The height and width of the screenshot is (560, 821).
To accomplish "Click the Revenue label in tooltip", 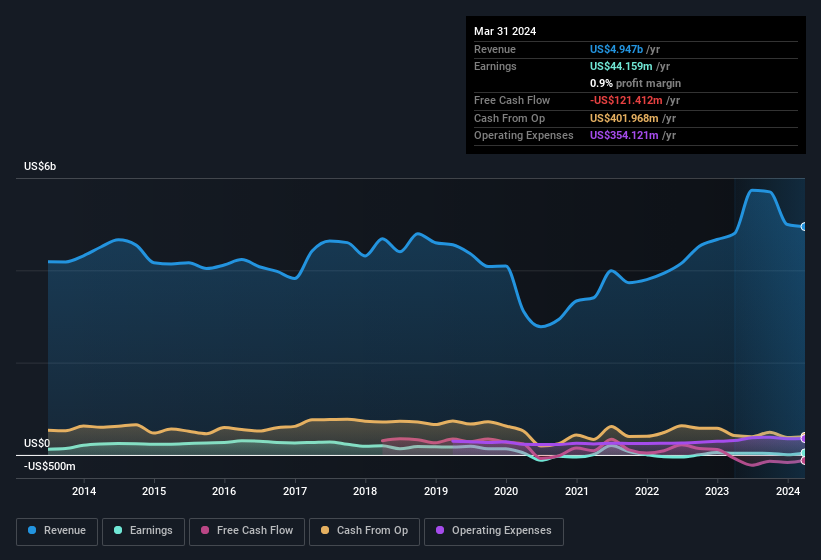I will tap(495, 49).
